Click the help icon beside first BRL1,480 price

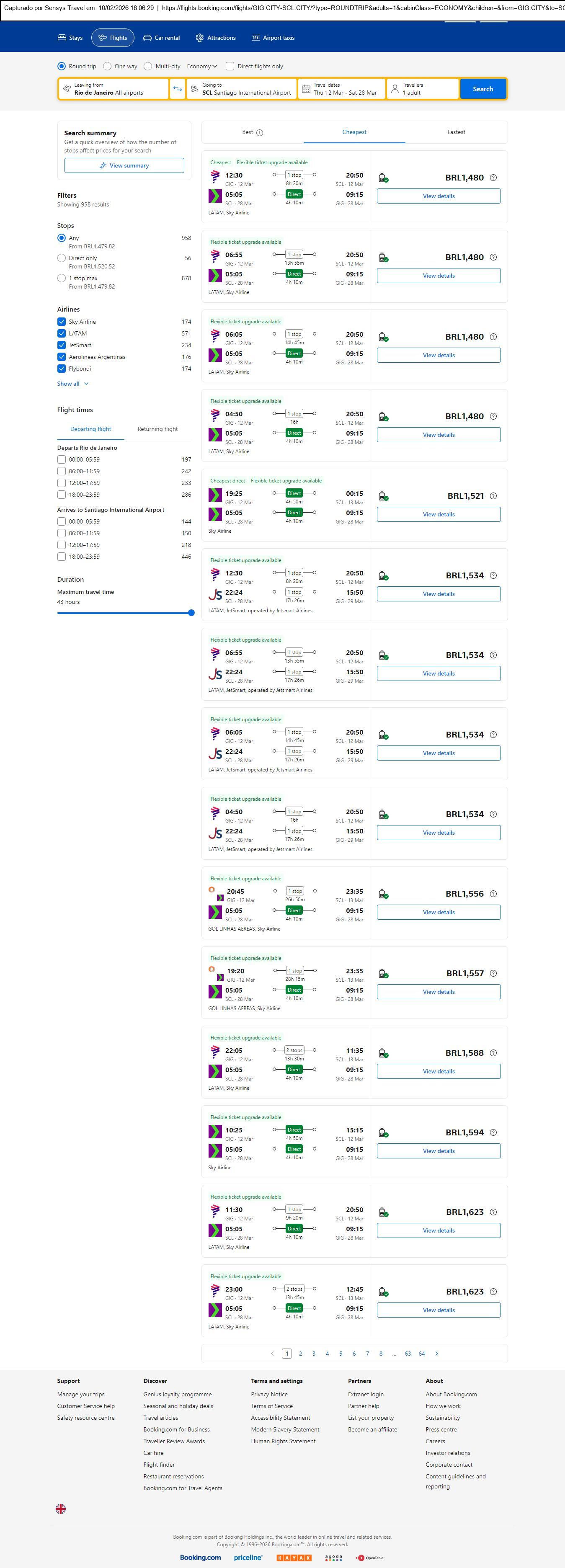pos(493,178)
